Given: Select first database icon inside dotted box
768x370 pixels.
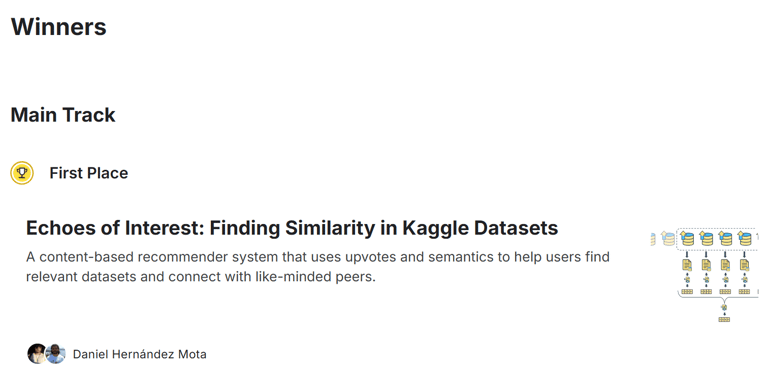Looking at the screenshot, I should pyautogui.click(x=687, y=238).
